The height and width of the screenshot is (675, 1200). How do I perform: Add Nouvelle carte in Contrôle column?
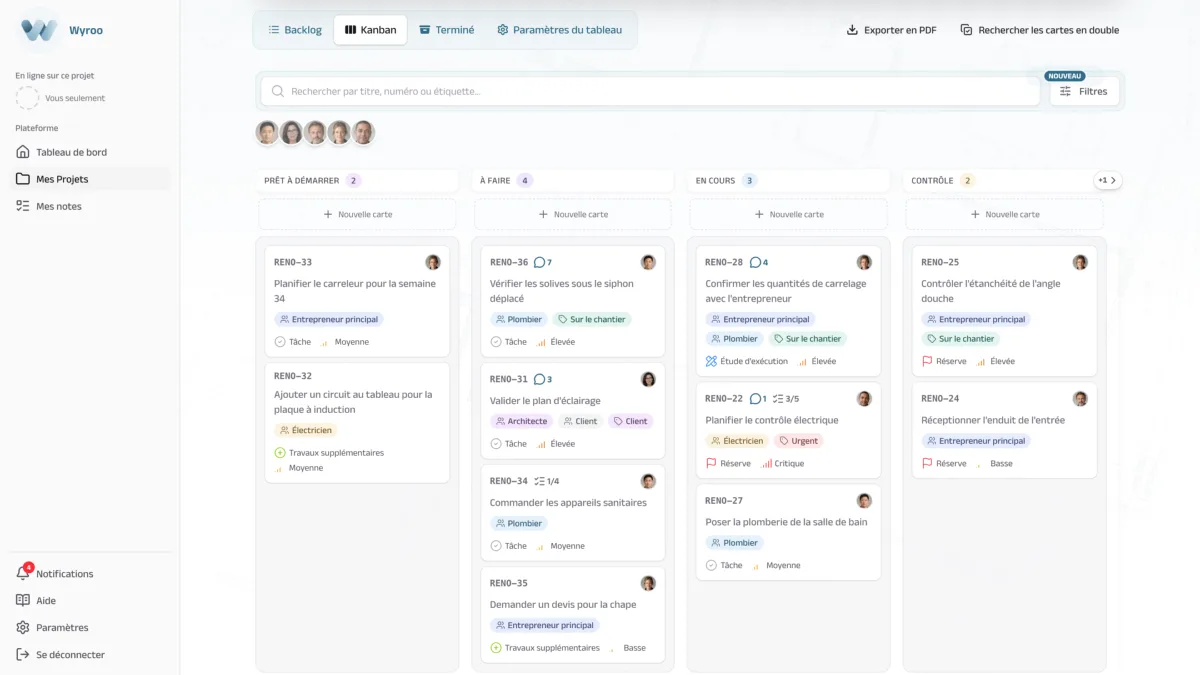coord(1004,214)
